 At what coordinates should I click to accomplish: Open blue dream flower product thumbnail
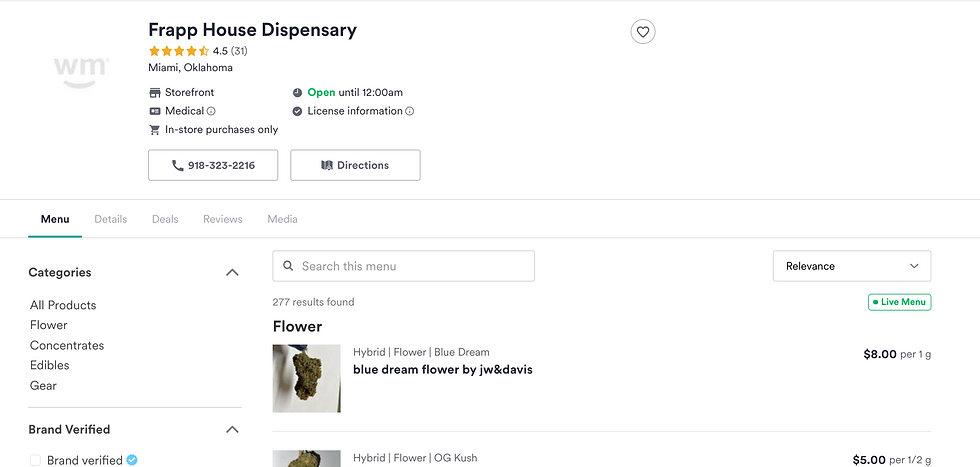pyautogui.click(x=306, y=378)
